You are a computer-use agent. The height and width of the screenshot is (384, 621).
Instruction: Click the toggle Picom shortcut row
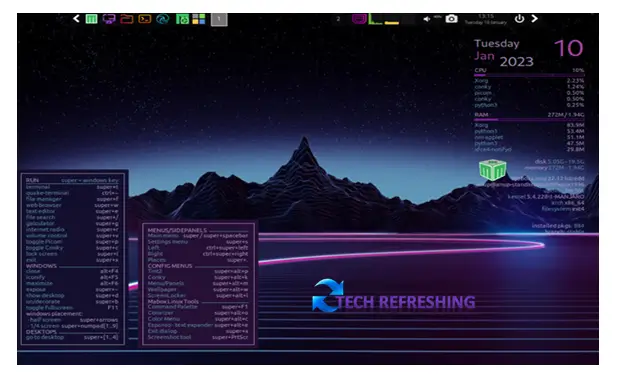(72, 241)
